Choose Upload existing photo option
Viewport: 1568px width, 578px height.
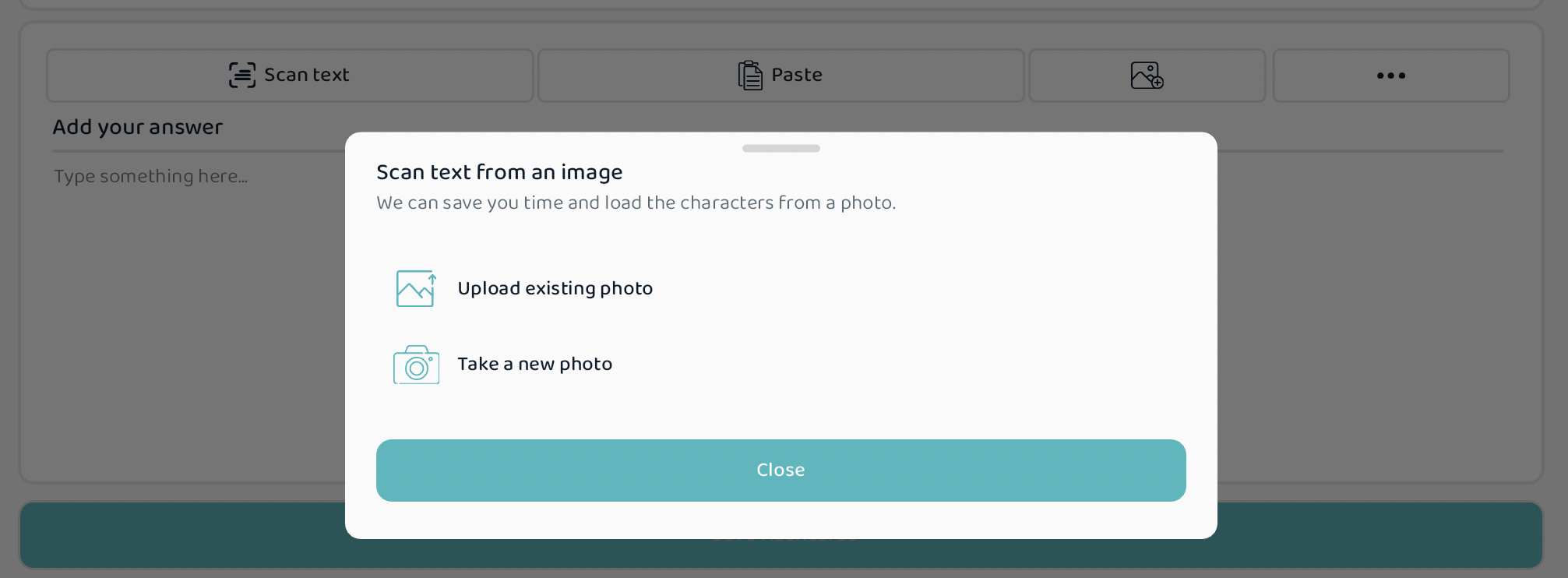pos(555,288)
